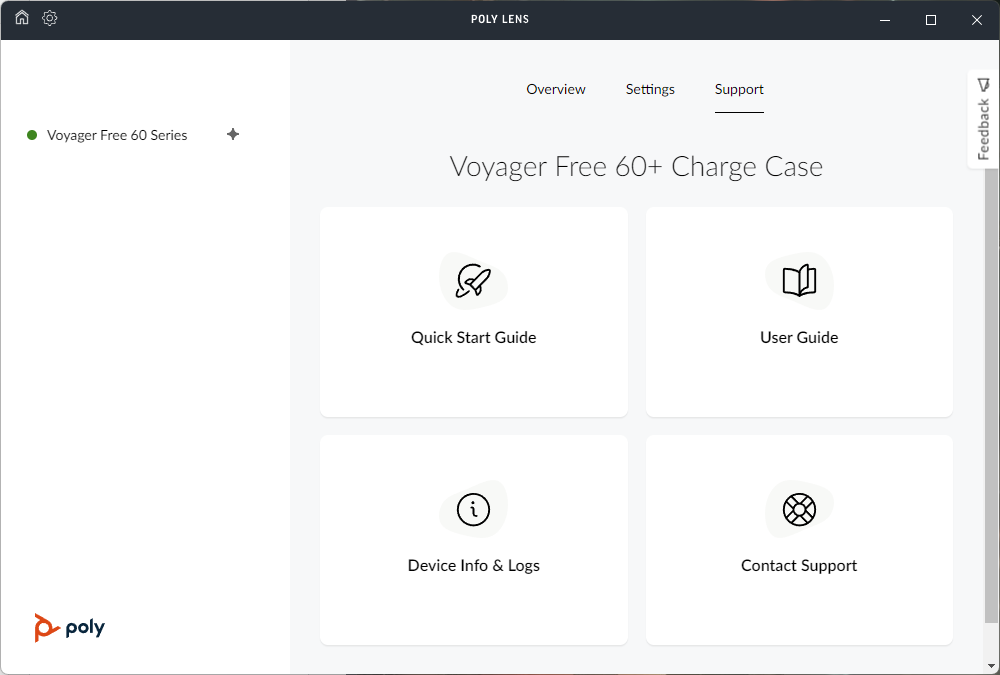The height and width of the screenshot is (675, 1000).
Task: Click the Voyager Free 60+ Charge Case heading
Action: (636, 167)
